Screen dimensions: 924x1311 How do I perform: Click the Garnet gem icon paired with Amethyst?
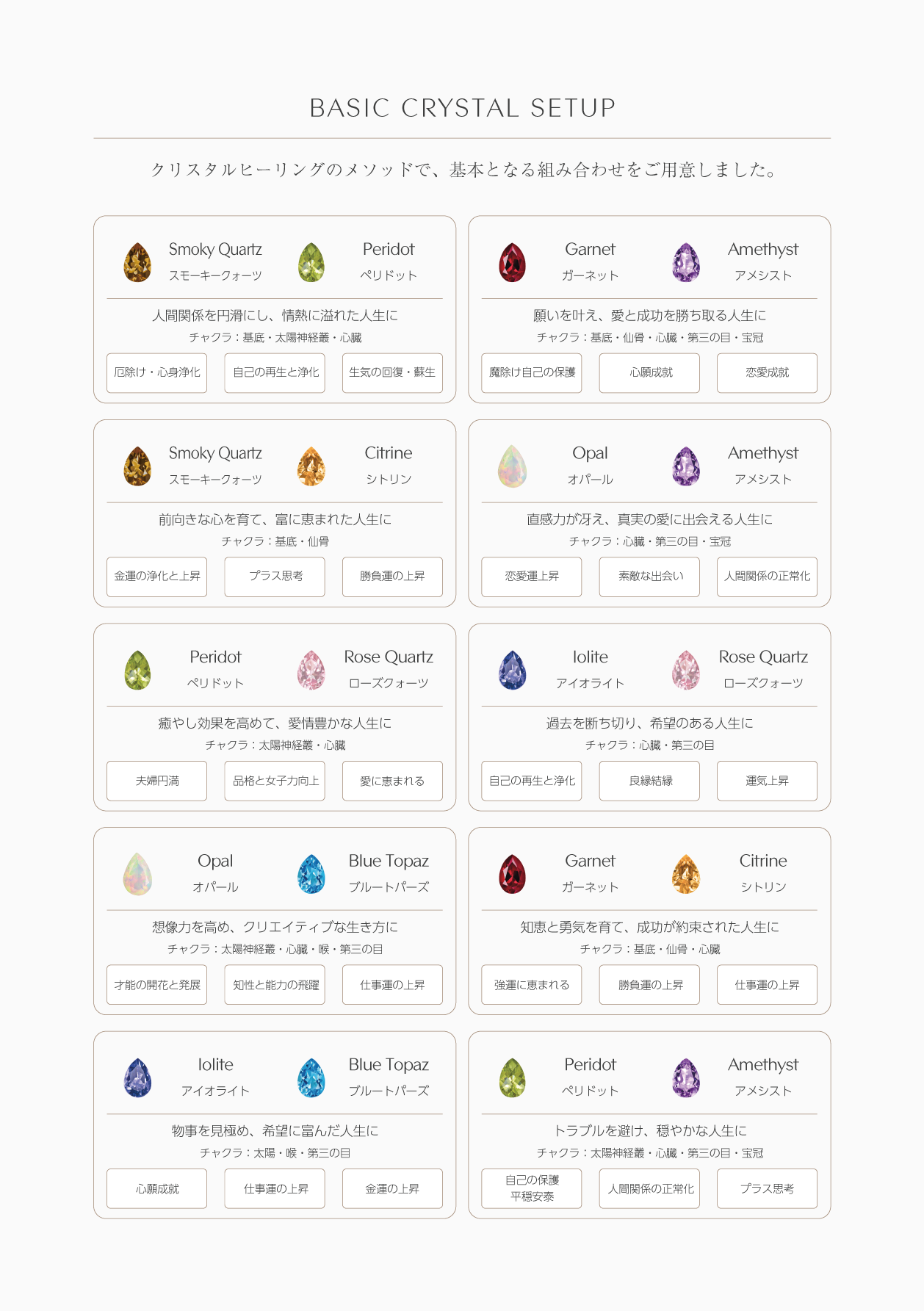(512, 263)
